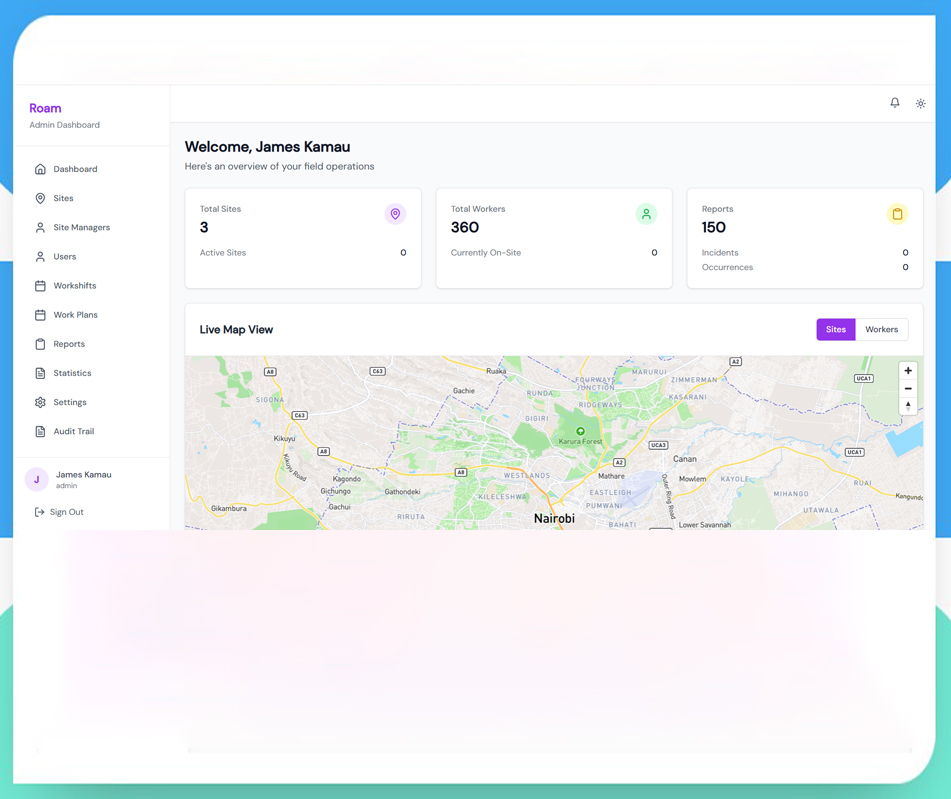
Task: Click the Sign Out link
Action: click(59, 511)
